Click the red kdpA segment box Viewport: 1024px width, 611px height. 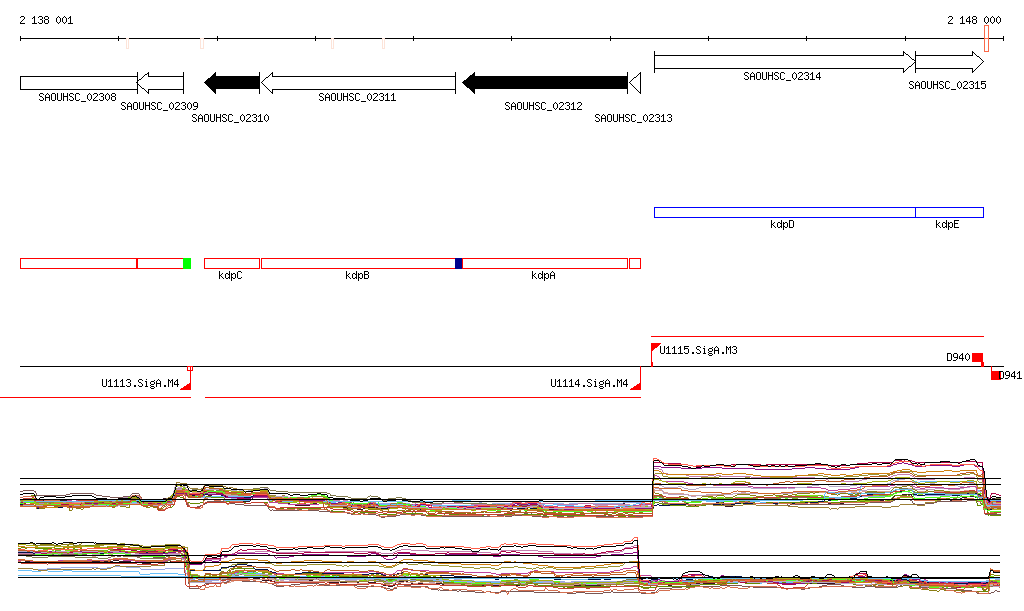point(545,263)
